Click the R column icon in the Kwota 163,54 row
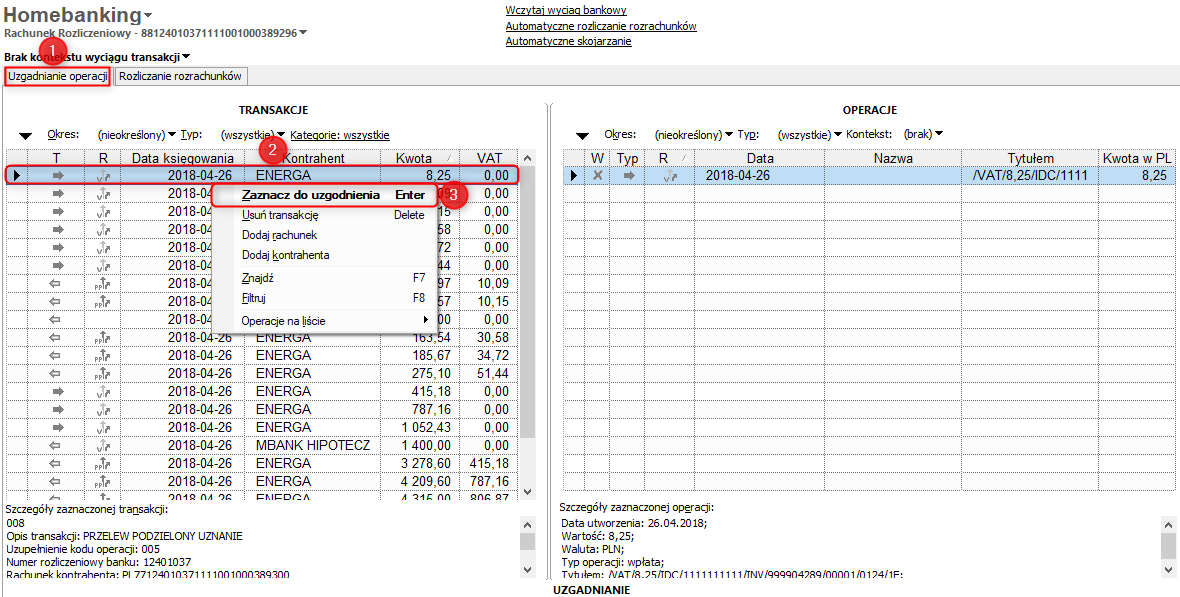The image size is (1180, 597). tap(104, 337)
